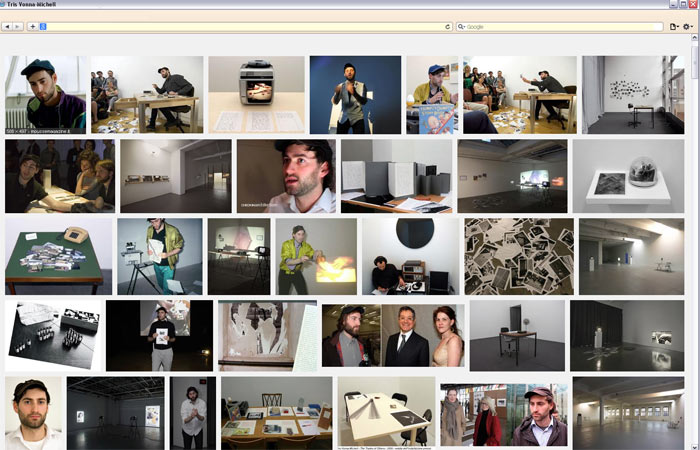Screen dimensions: 700x450
Task: Open photo of man in yellow-green jacket holding papers
Action: coord(160,256)
